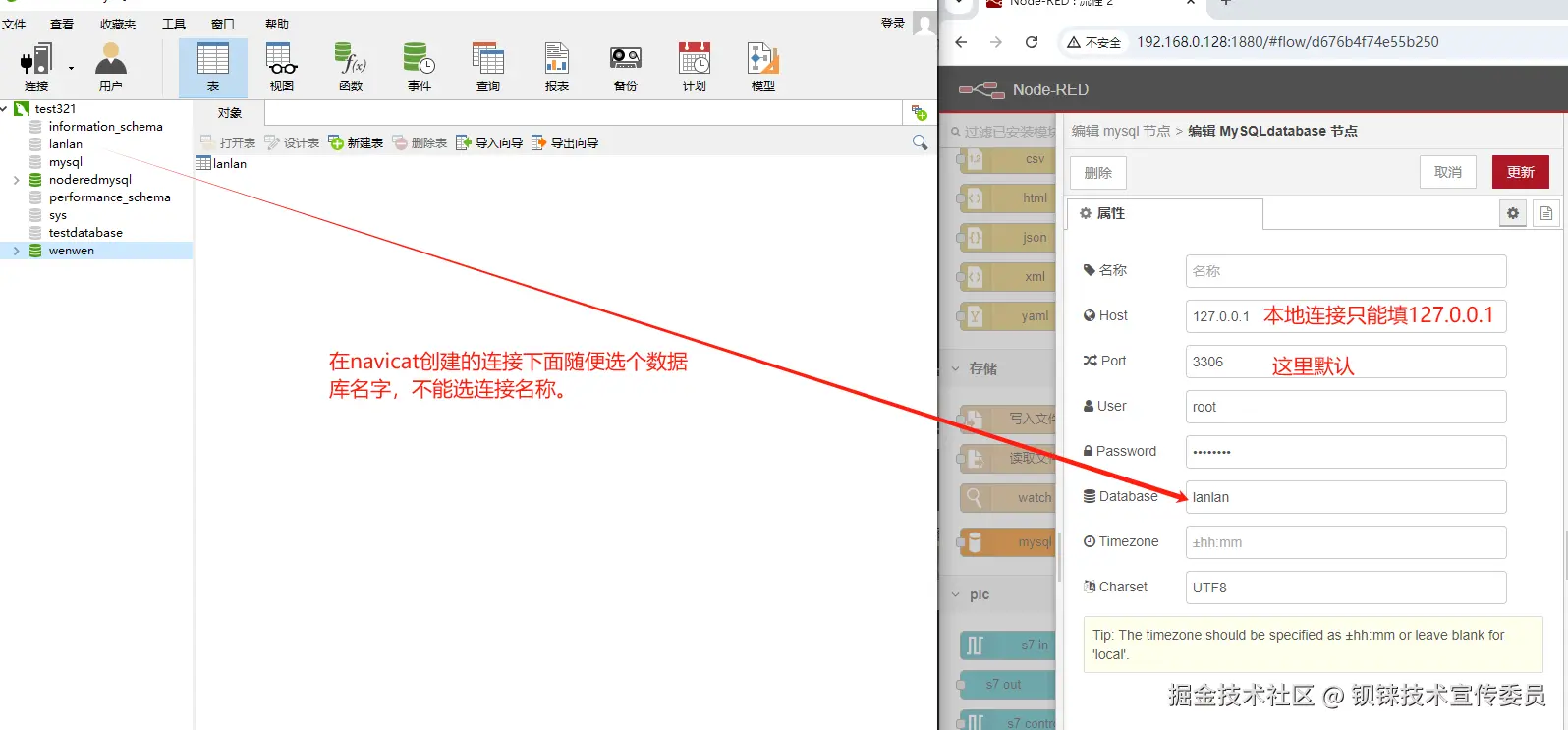
Task: Click the search magnifier in object pane
Action: (920, 142)
